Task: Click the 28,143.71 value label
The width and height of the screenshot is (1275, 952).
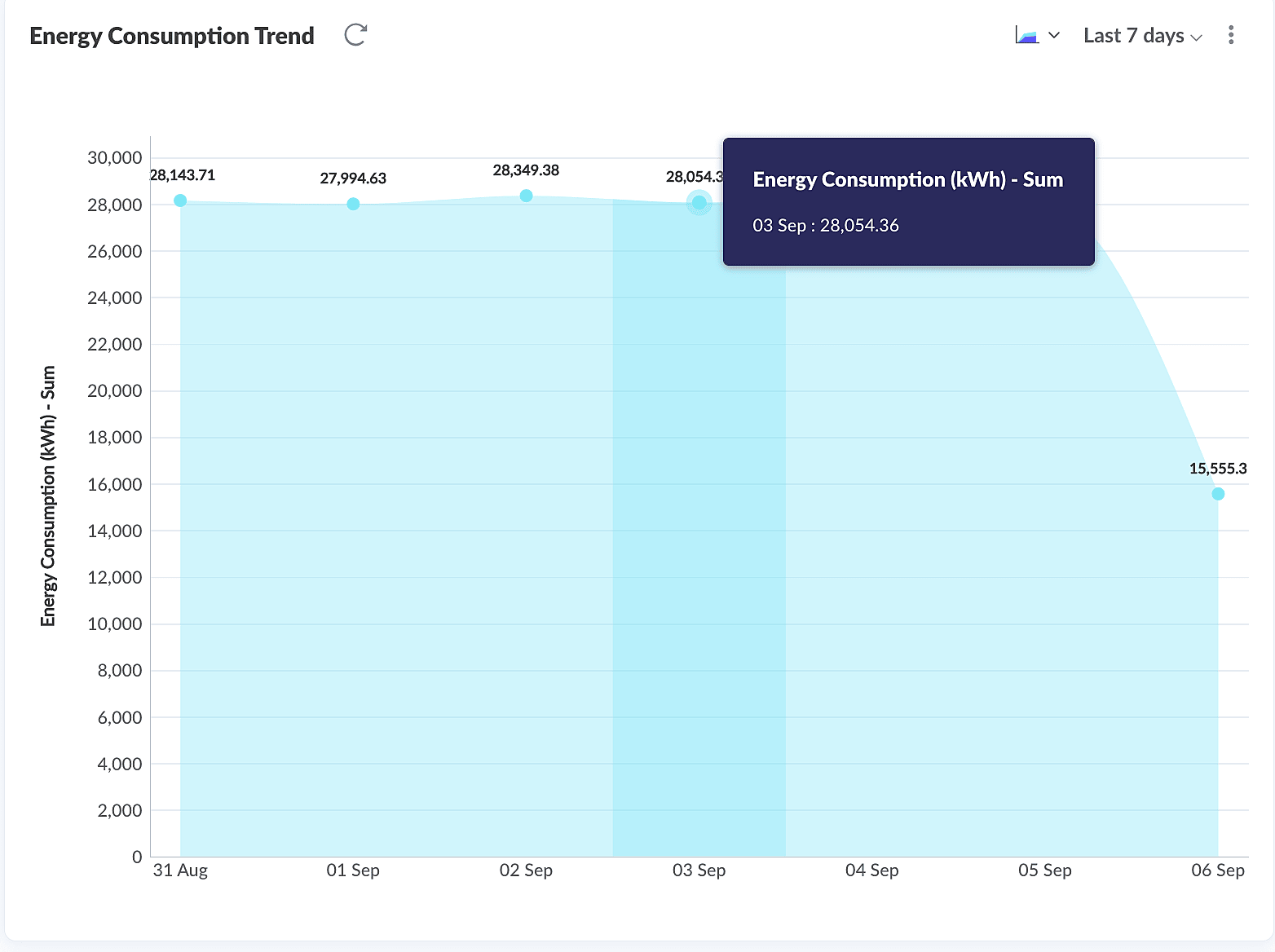Action: click(183, 175)
